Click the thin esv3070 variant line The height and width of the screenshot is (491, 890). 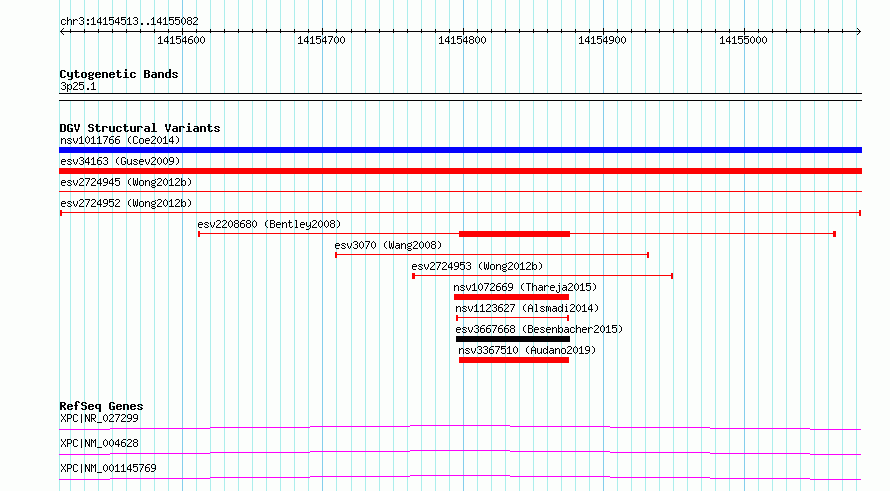[x=492, y=255]
